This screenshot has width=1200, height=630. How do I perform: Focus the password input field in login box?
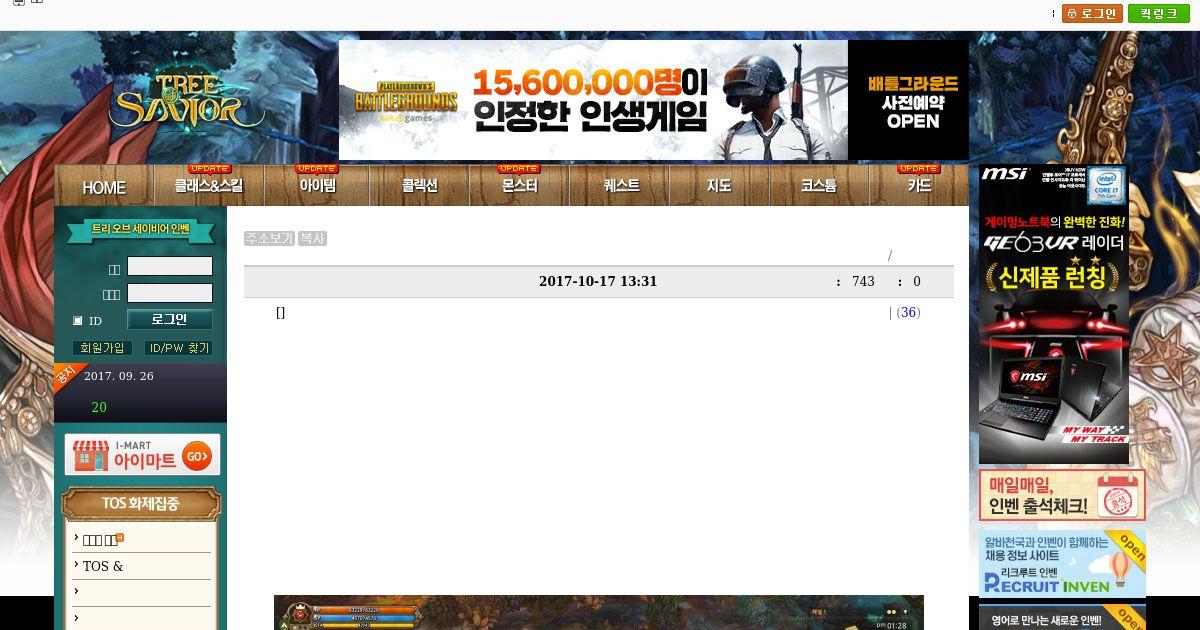point(170,293)
